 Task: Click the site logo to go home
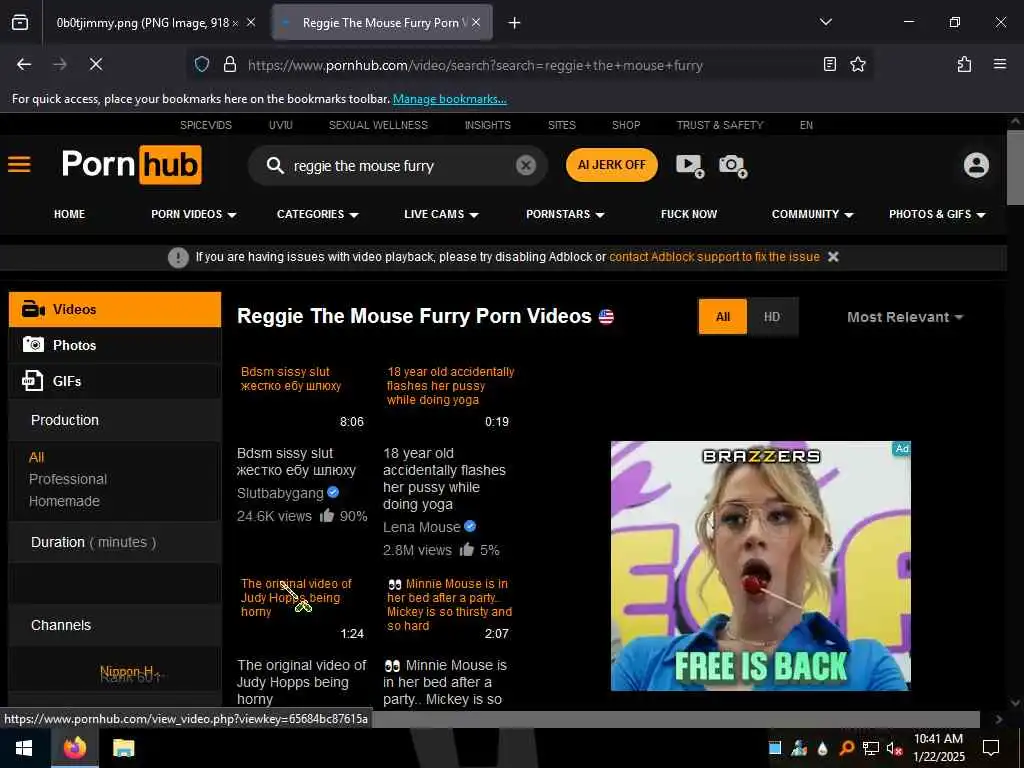point(131,165)
